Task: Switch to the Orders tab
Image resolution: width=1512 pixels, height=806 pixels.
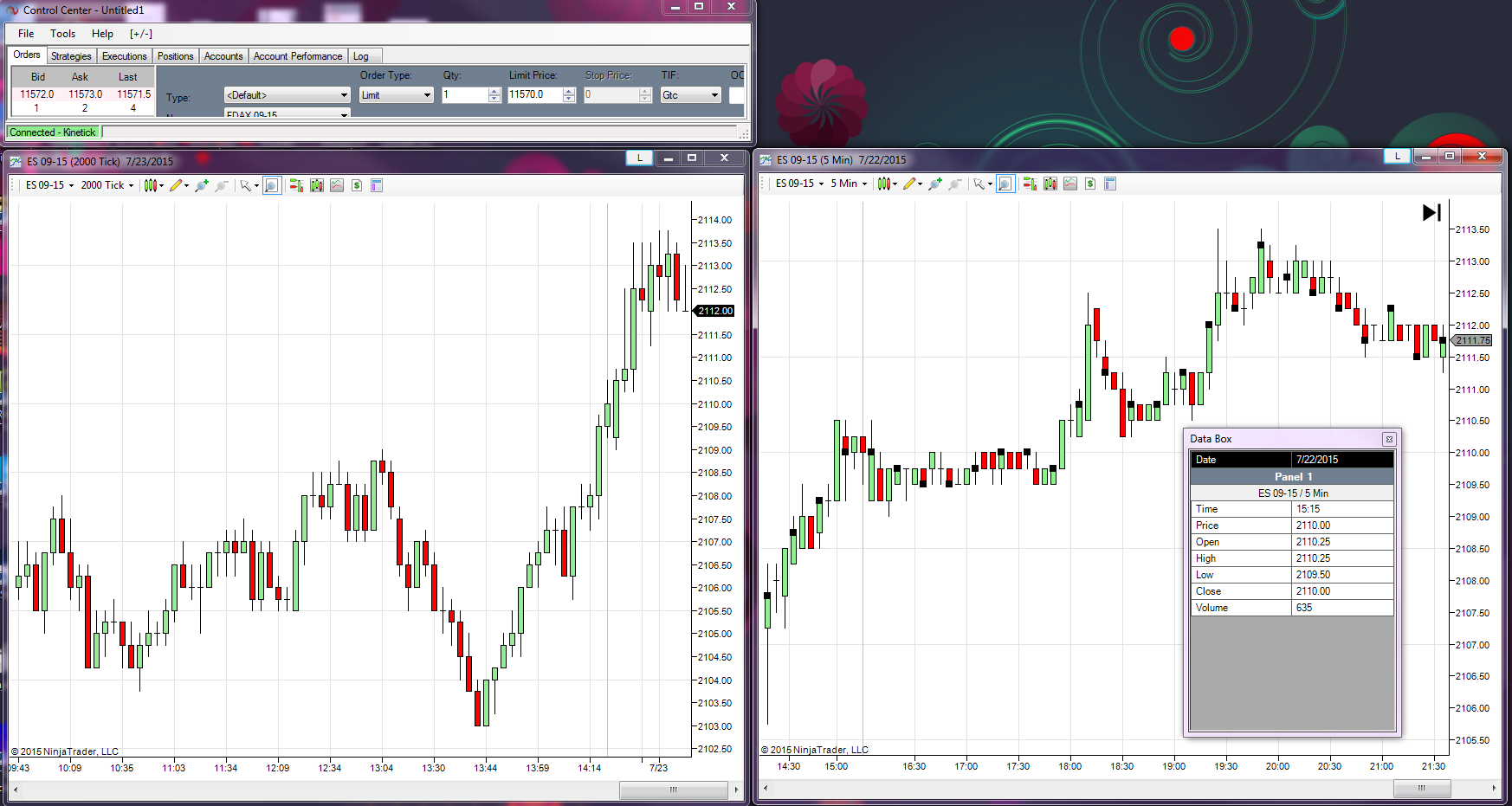Action: (x=27, y=55)
